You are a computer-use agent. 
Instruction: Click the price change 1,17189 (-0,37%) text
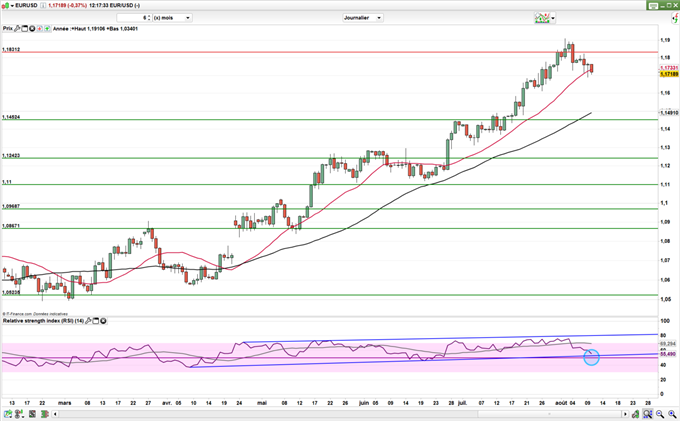coord(67,6)
